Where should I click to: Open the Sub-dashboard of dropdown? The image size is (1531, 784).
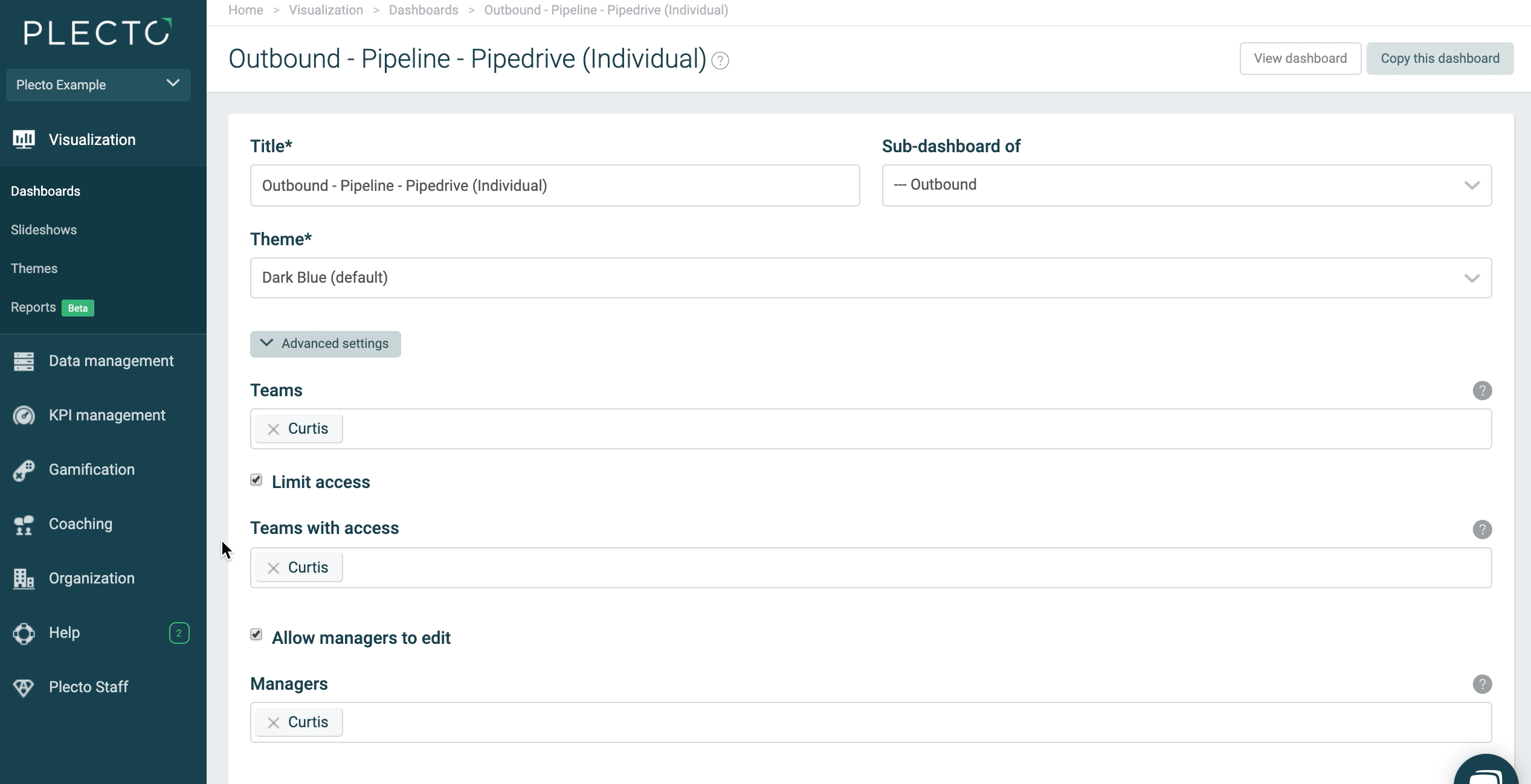(x=1187, y=185)
